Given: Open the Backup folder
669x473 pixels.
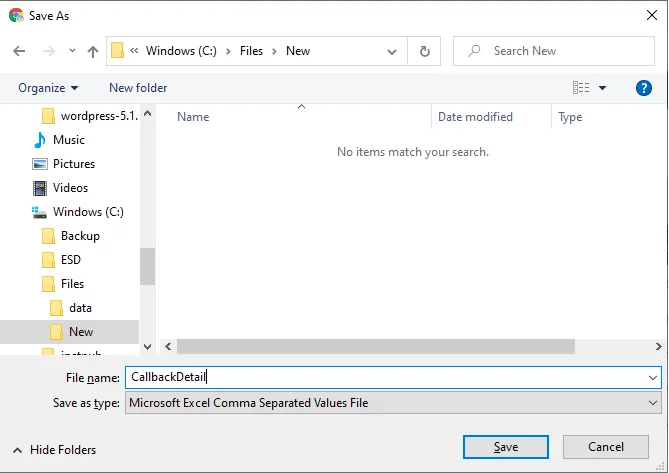Looking at the screenshot, I should point(80,236).
